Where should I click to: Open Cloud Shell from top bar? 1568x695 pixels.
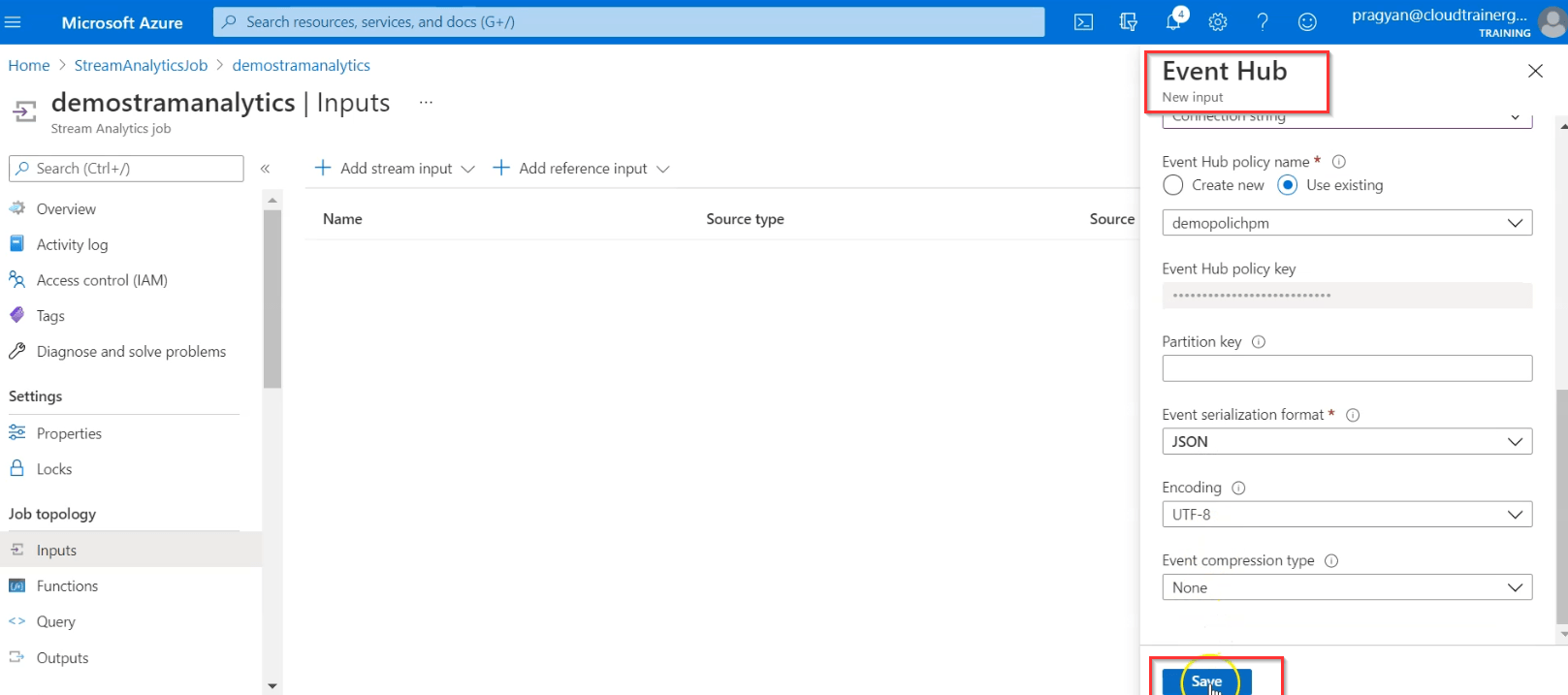click(x=1083, y=22)
